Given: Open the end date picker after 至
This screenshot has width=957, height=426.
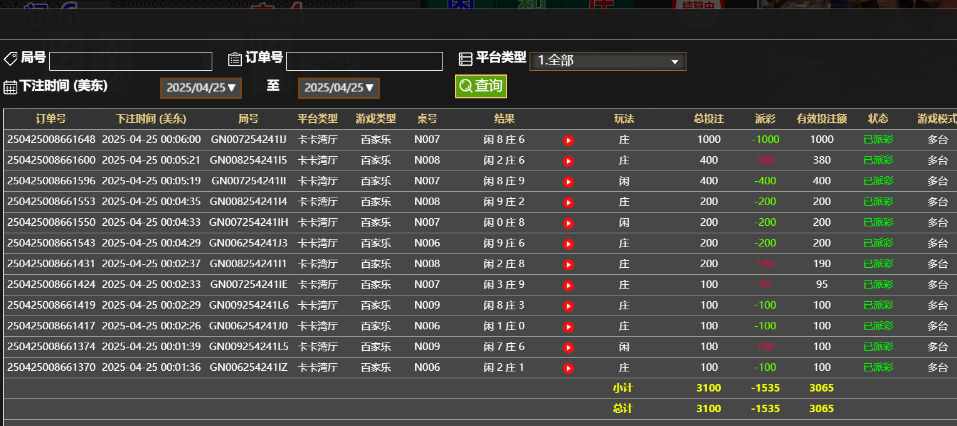Looking at the screenshot, I should (x=338, y=88).
